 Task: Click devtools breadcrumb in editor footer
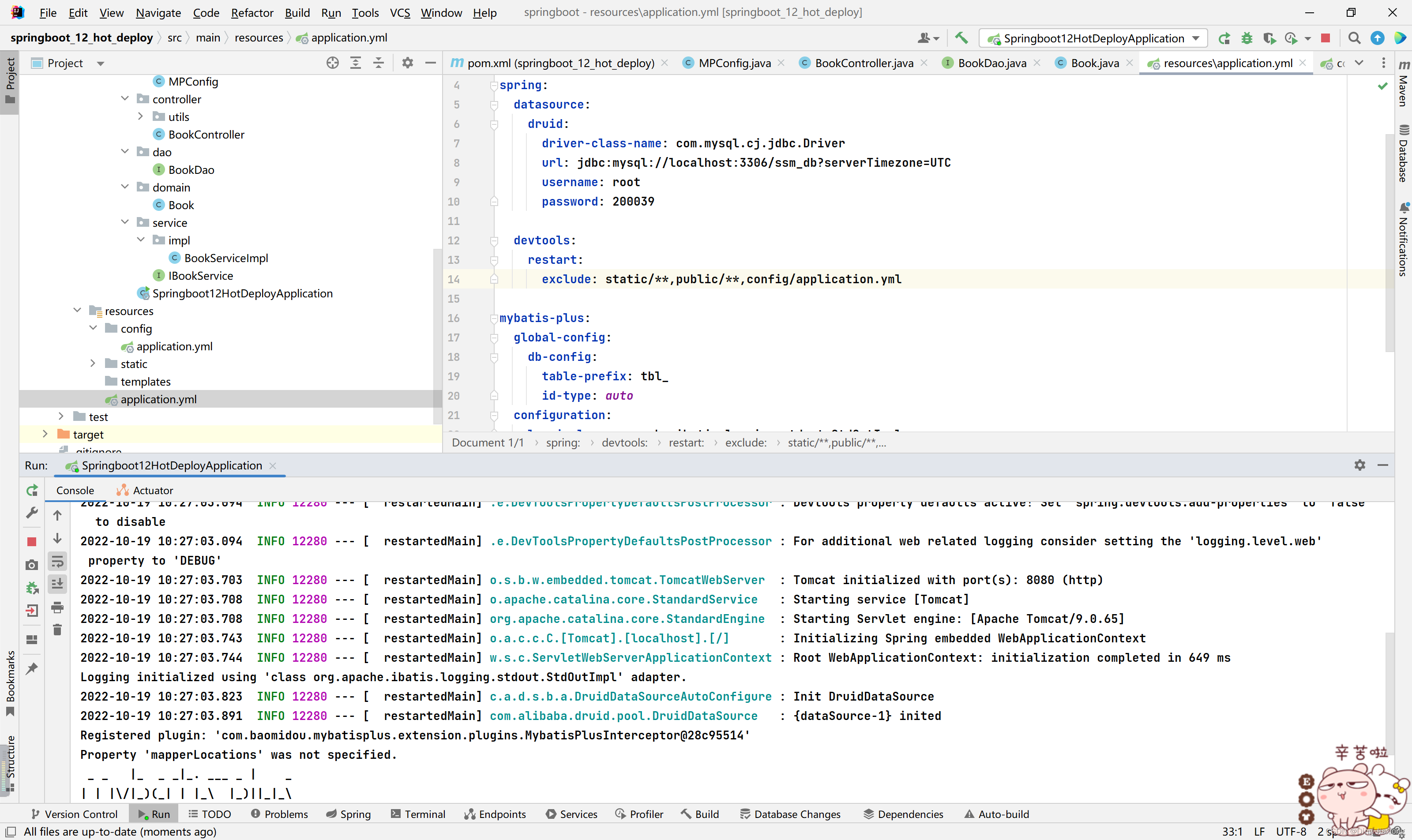[x=624, y=442]
